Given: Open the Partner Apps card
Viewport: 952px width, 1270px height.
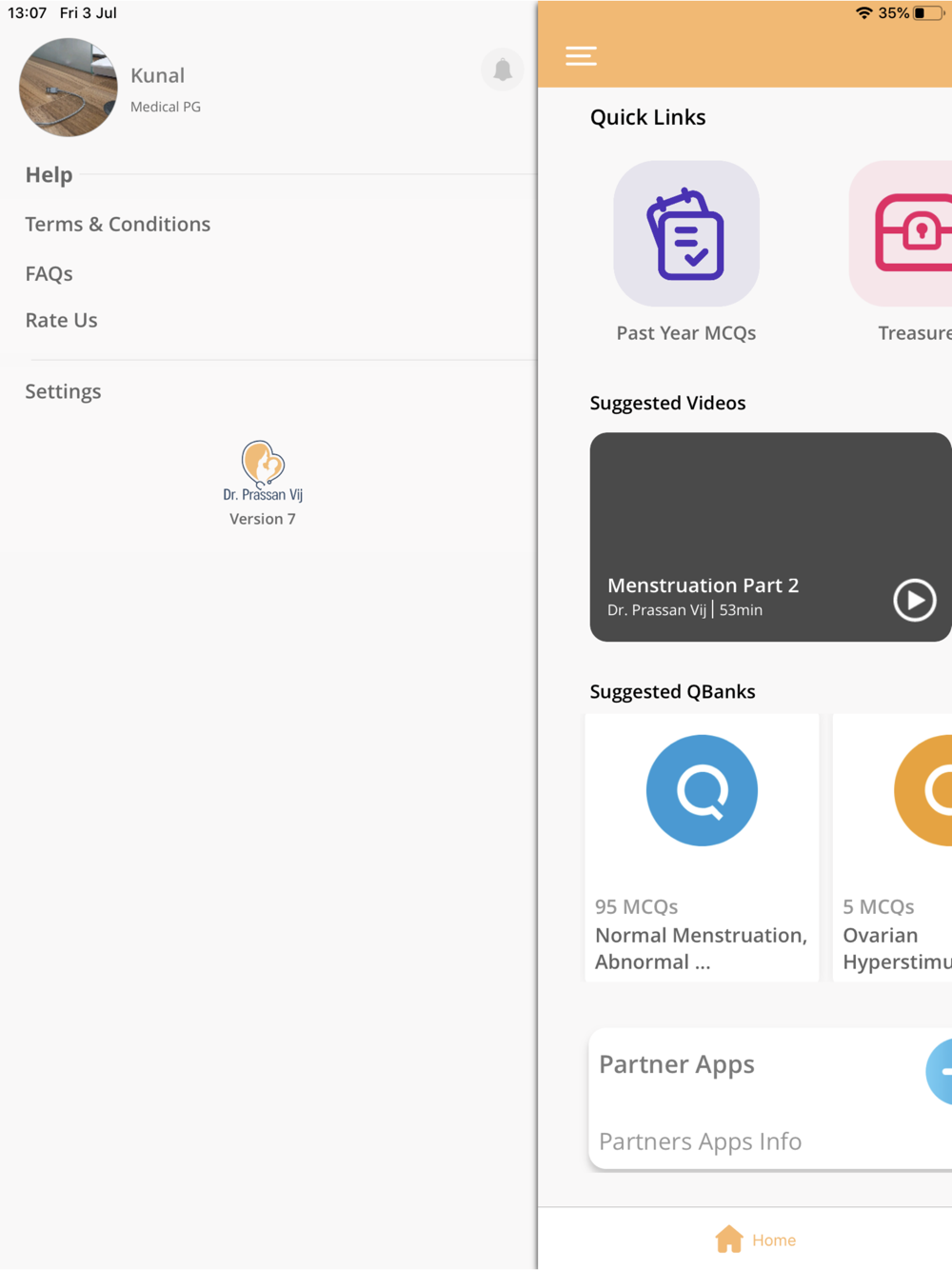Looking at the screenshot, I should tap(770, 1099).
